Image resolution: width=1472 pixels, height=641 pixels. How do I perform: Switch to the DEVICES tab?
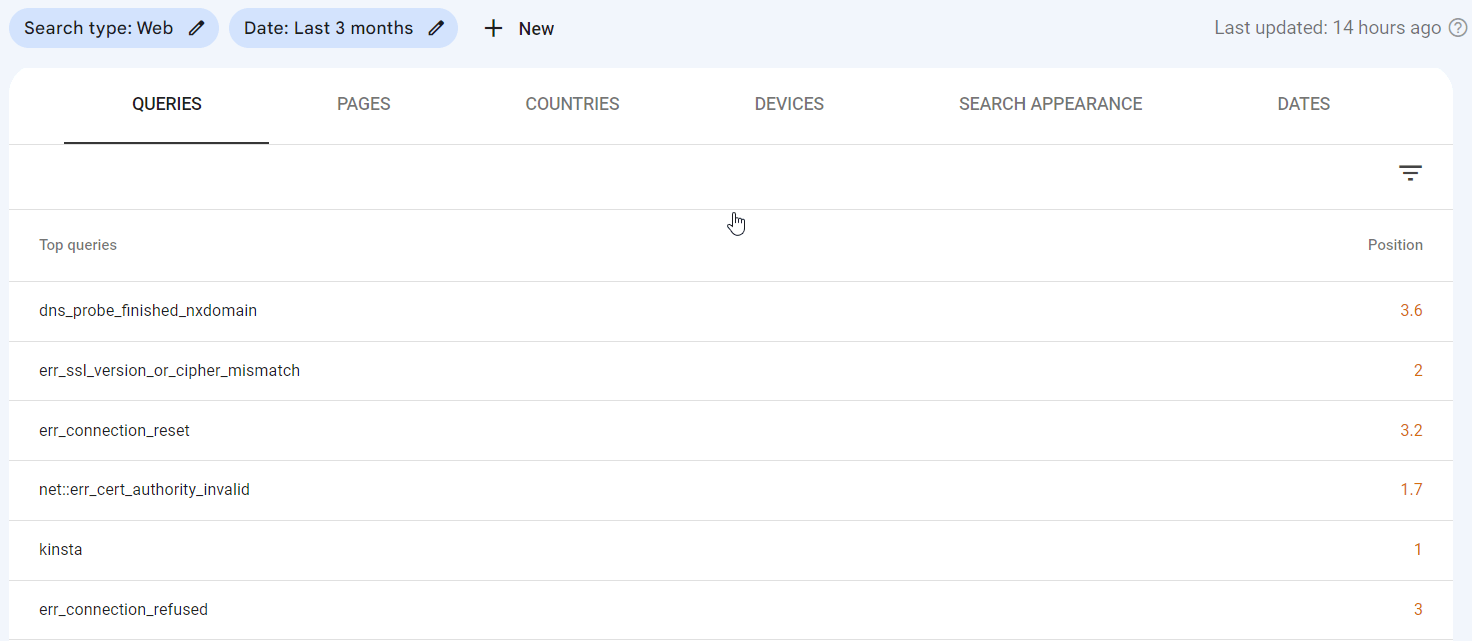pos(789,103)
